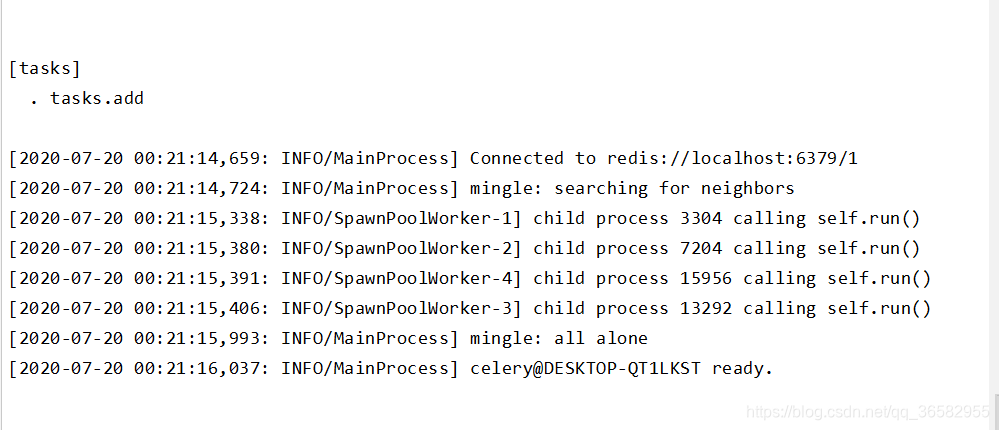Screen dimensions: 999x430
Task: Click the 'mingle: all alone' message
Action: click(x=559, y=338)
